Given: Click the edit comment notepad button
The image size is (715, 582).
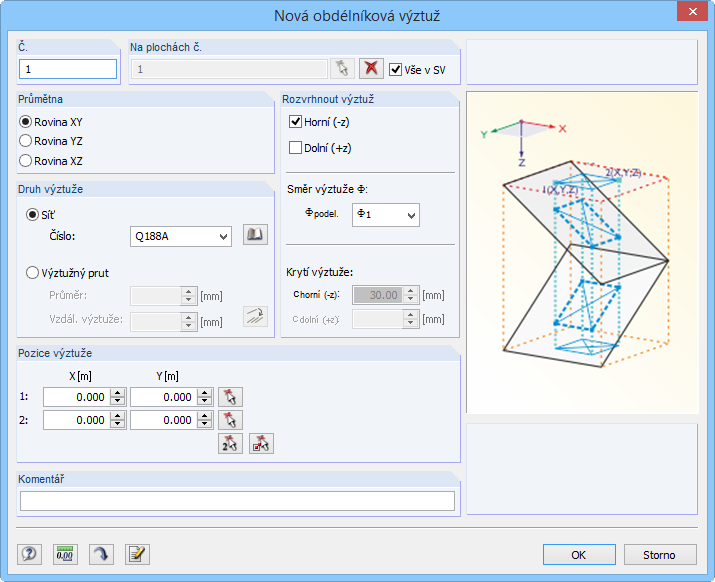Looking at the screenshot, I should click(137, 554).
